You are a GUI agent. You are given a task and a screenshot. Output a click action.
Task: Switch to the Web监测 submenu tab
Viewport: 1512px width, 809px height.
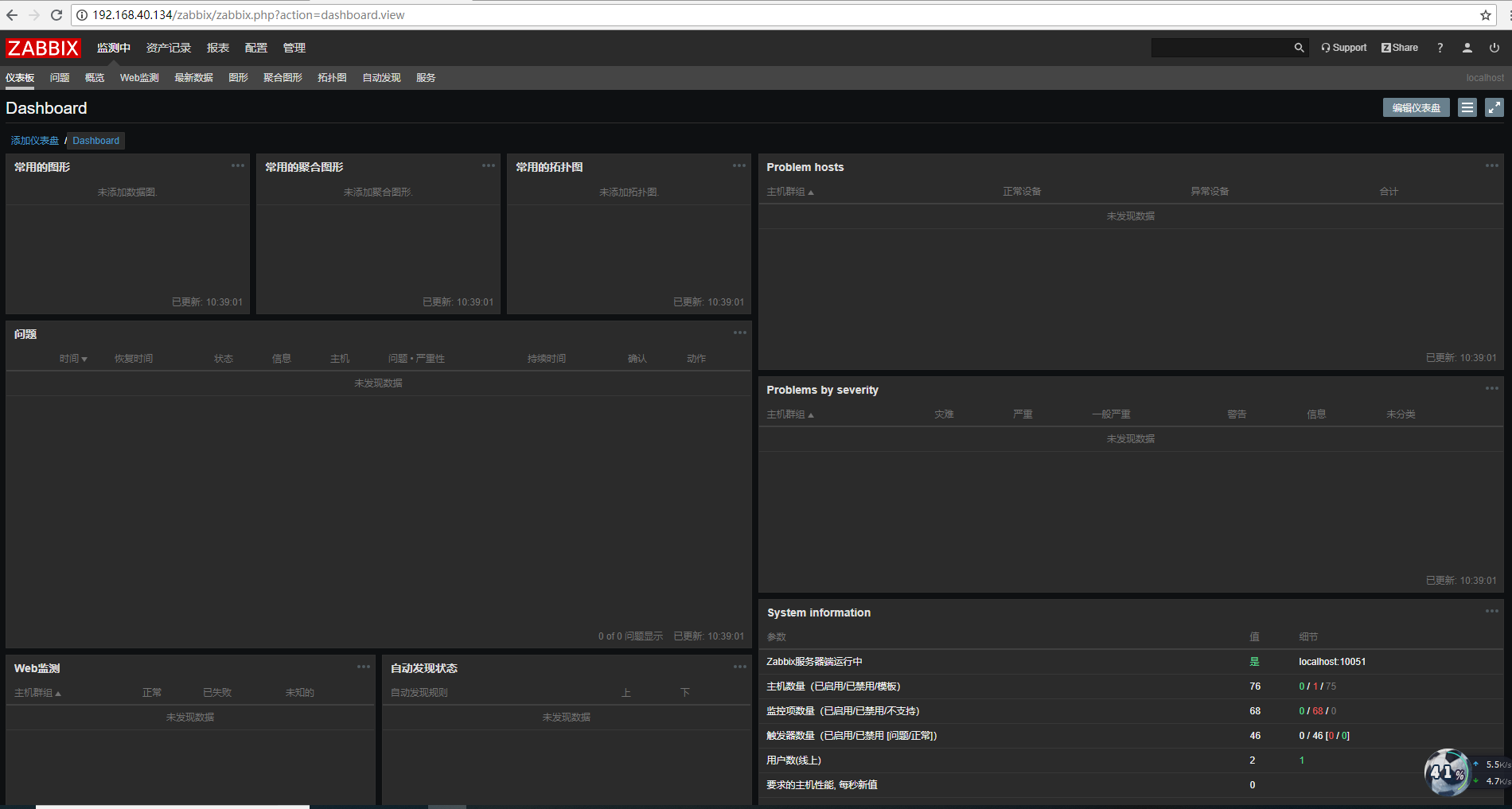pos(139,78)
